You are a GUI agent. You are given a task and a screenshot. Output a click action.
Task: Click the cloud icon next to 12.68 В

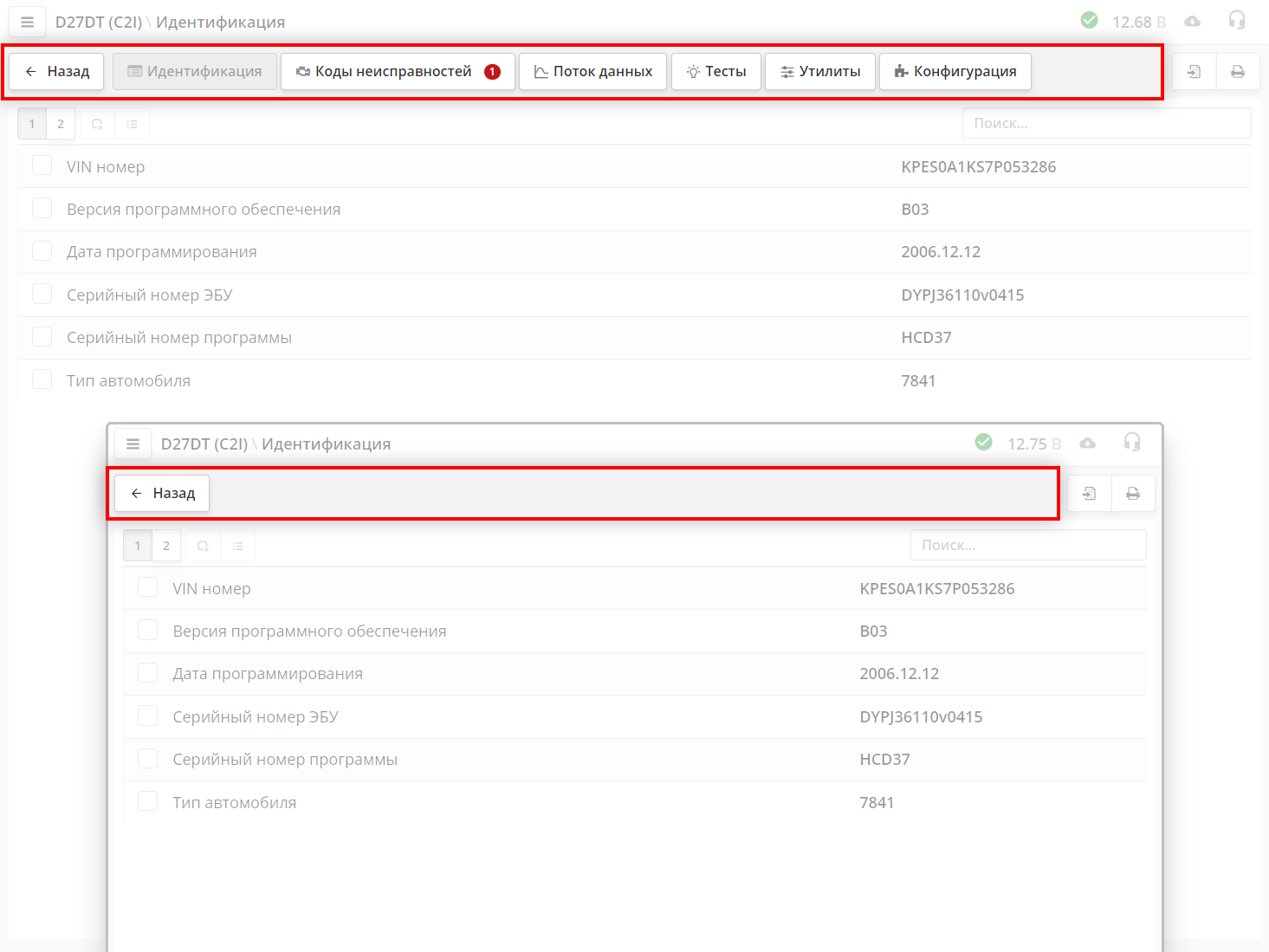[1193, 22]
